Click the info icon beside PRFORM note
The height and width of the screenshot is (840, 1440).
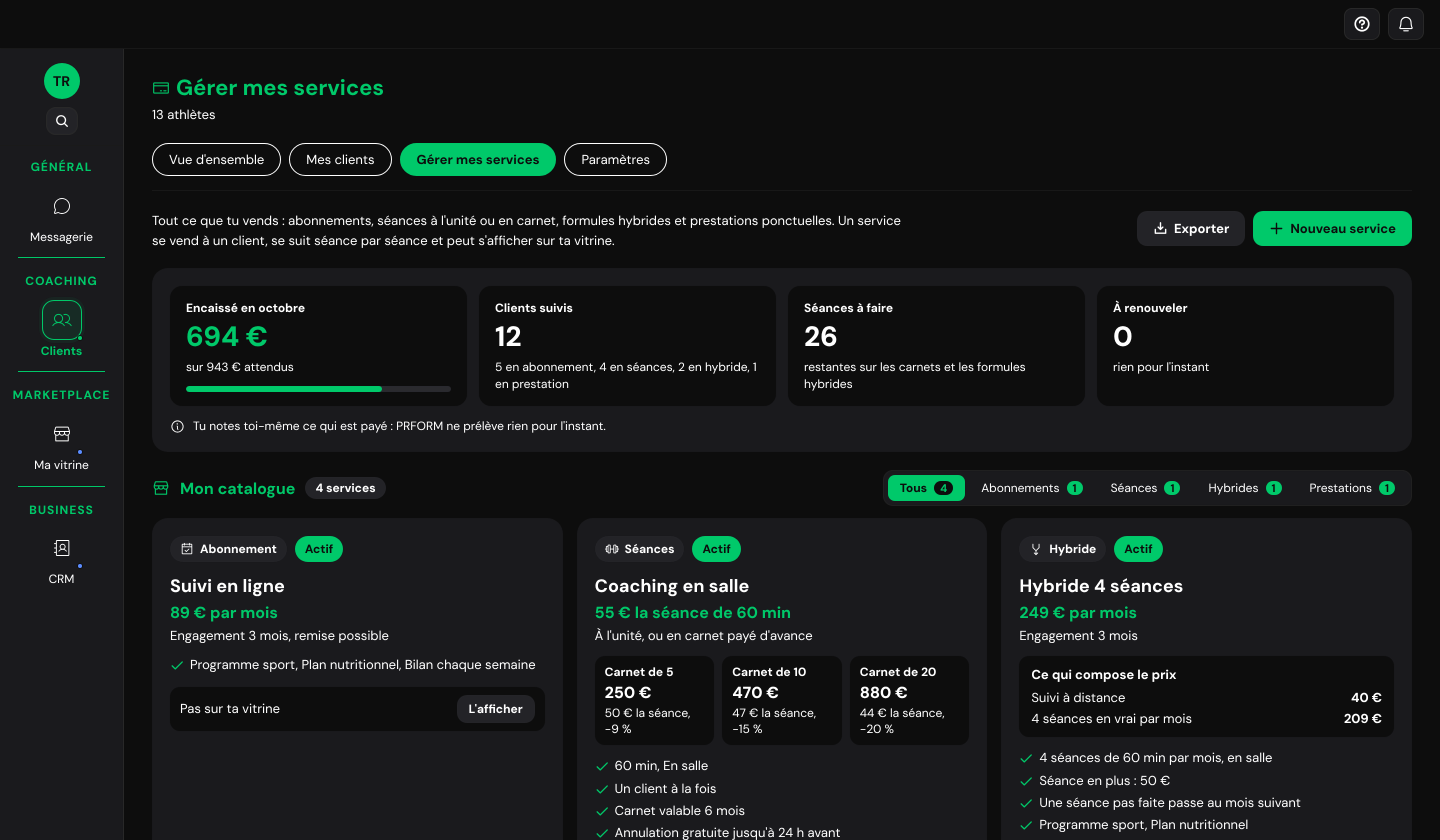(177, 426)
